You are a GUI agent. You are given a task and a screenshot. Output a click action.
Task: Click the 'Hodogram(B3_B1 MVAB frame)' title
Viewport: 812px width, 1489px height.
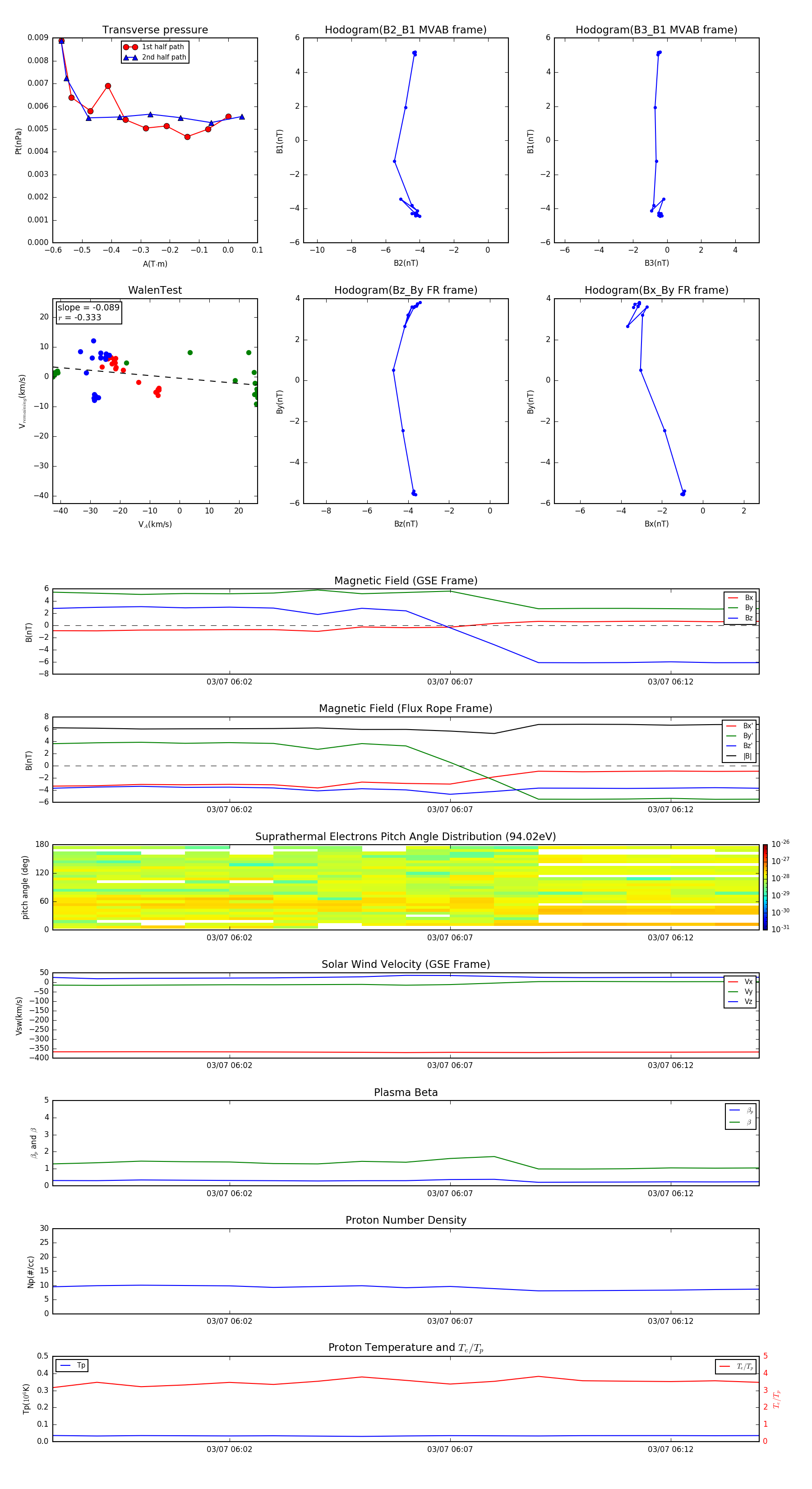(656, 30)
